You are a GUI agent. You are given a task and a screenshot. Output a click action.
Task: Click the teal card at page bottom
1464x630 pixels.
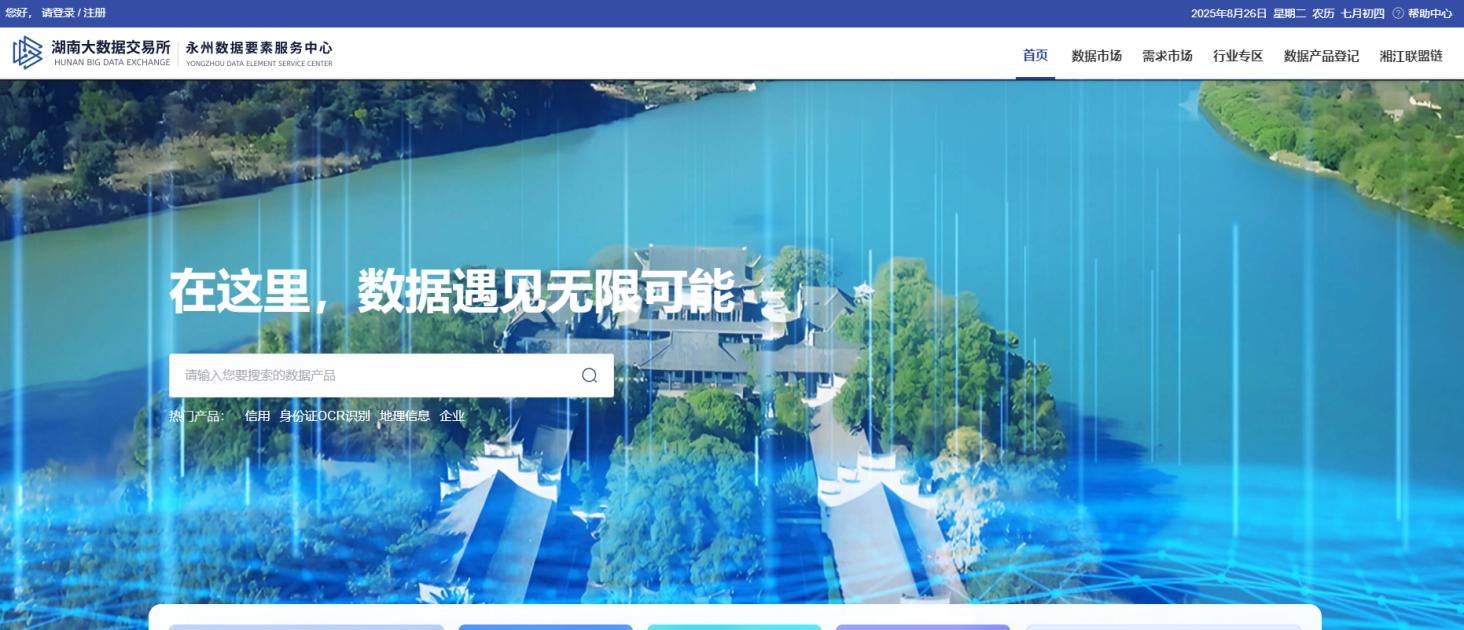tap(734, 626)
